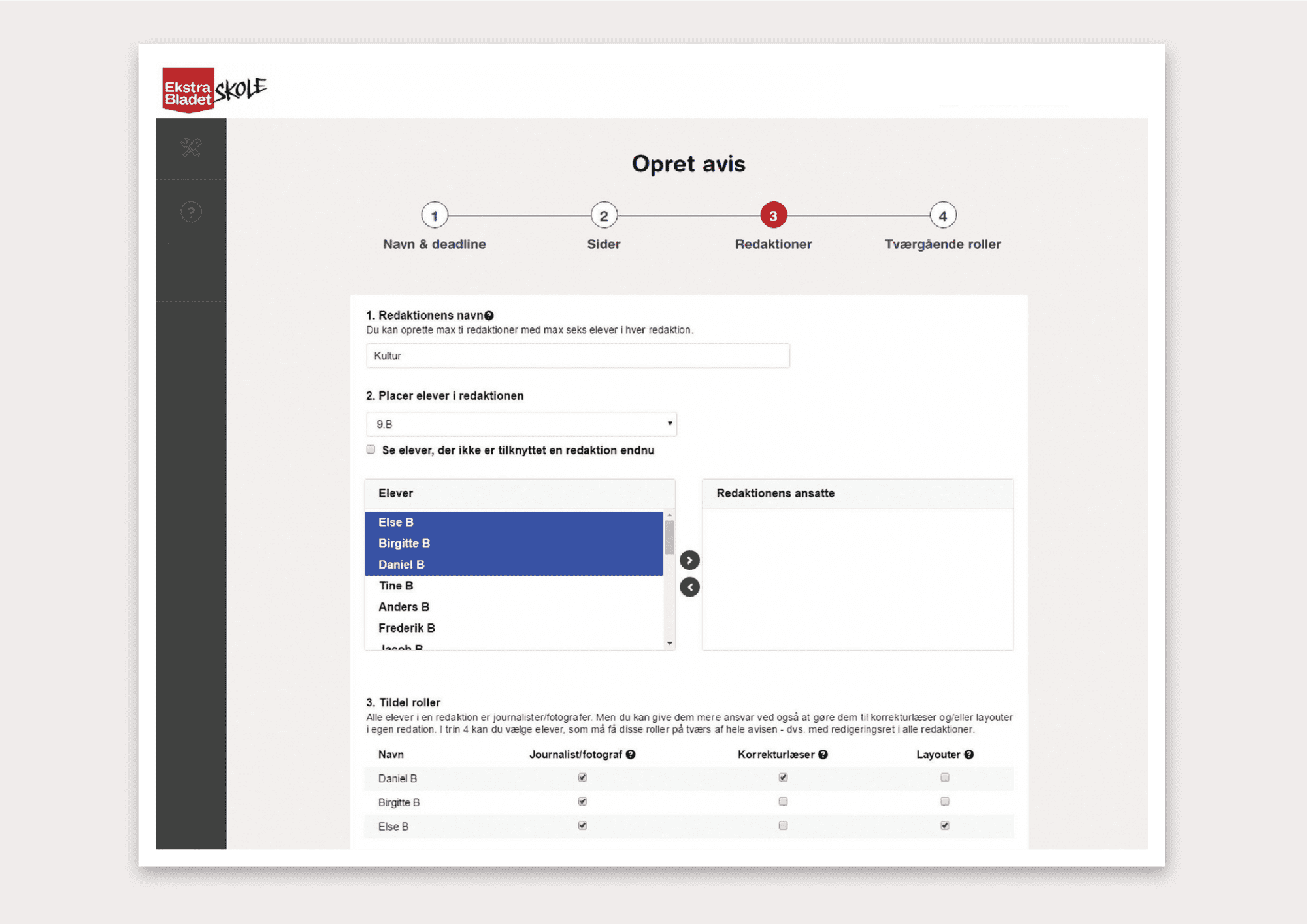Go to step 4 Tværgående roller

942,216
